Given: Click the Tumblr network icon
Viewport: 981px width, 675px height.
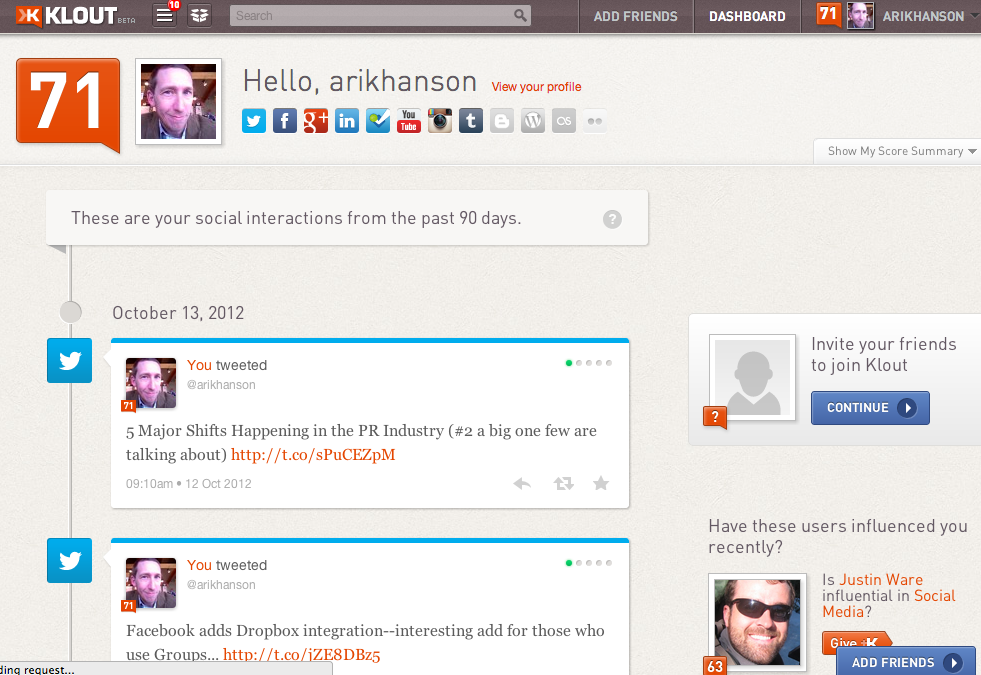Looking at the screenshot, I should pos(470,121).
